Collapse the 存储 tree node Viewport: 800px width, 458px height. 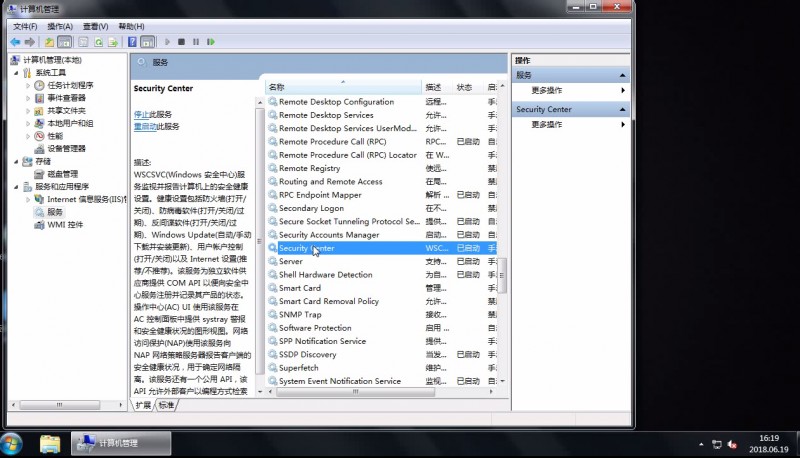point(16,161)
